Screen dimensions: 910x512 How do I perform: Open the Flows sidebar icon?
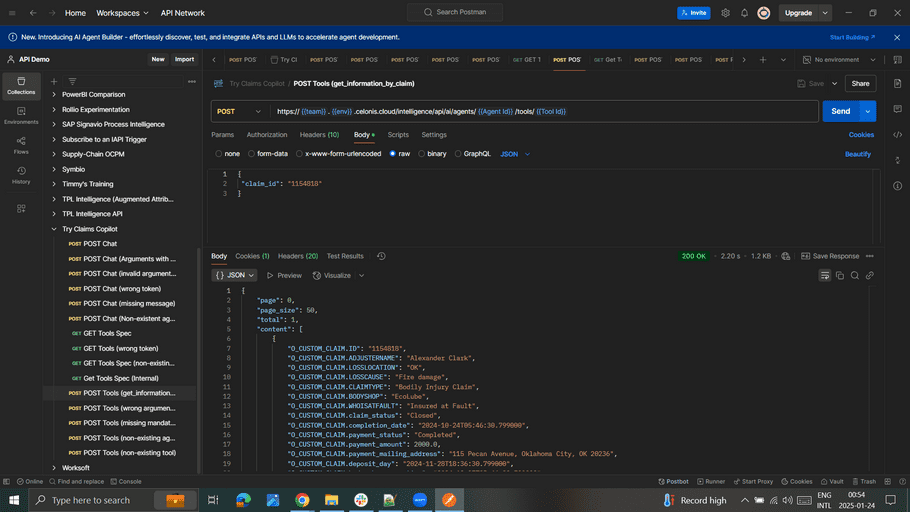(21, 146)
